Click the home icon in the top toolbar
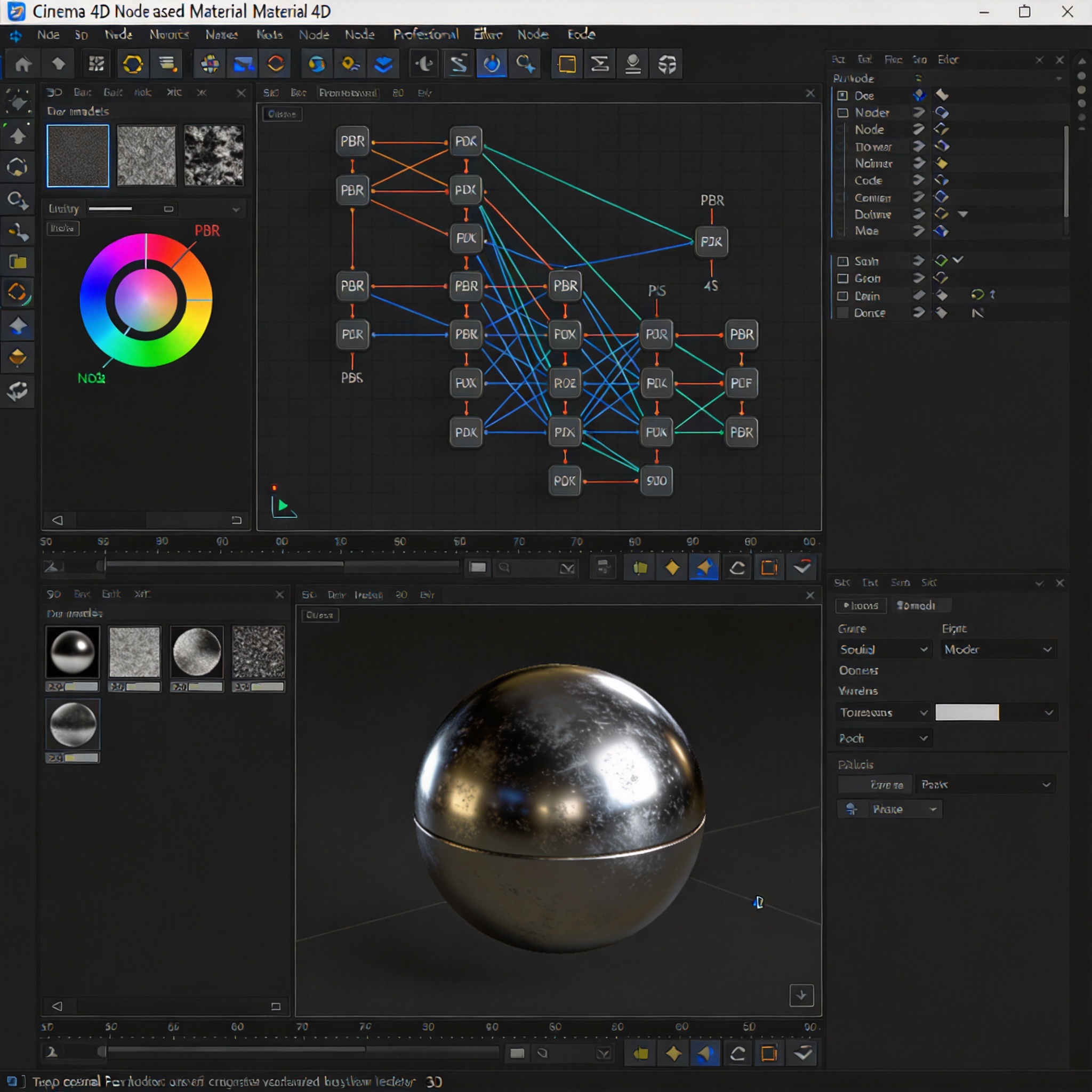 pyautogui.click(x=23, y=64)
